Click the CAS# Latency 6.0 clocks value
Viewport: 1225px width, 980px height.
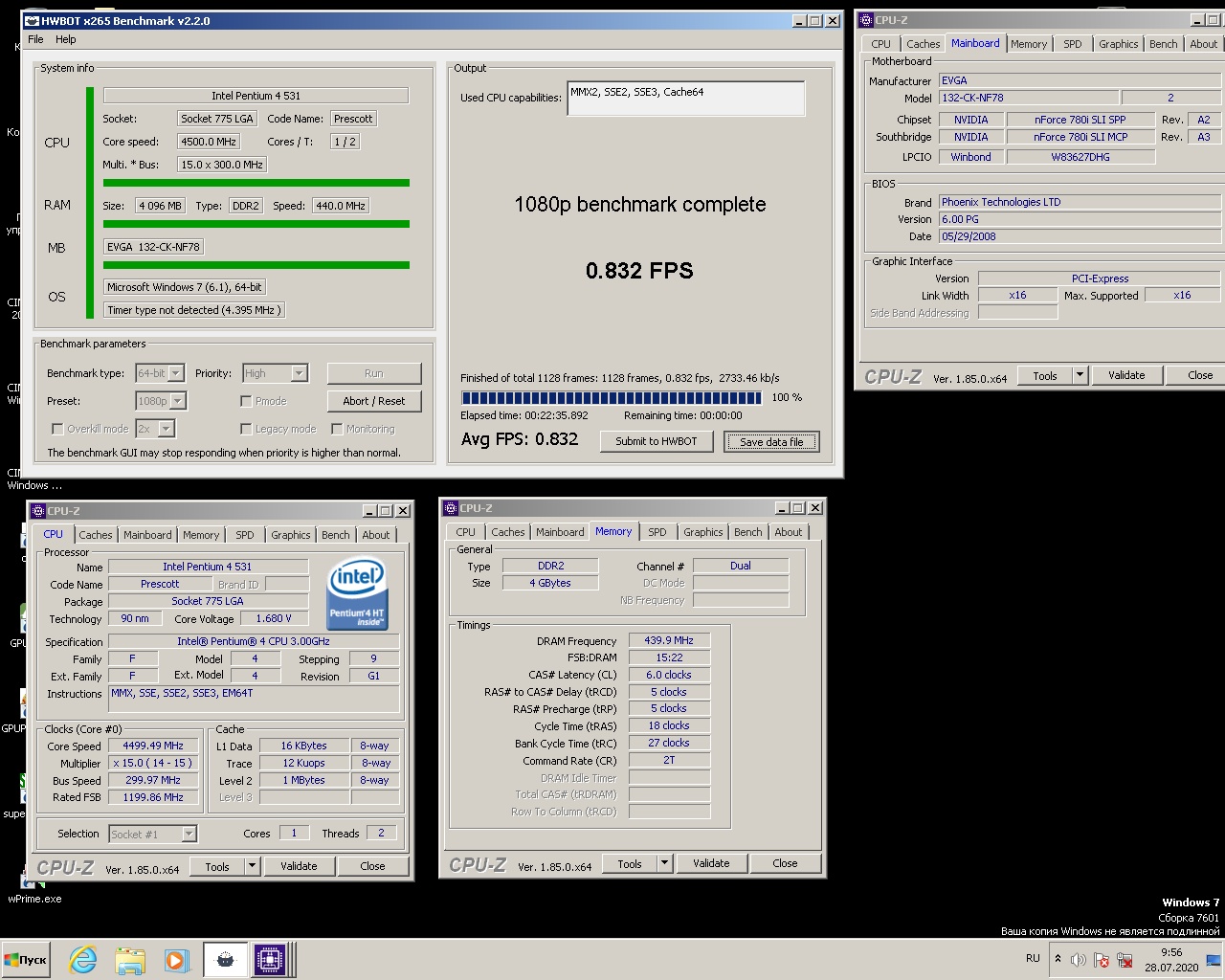[x=669, y=675]
